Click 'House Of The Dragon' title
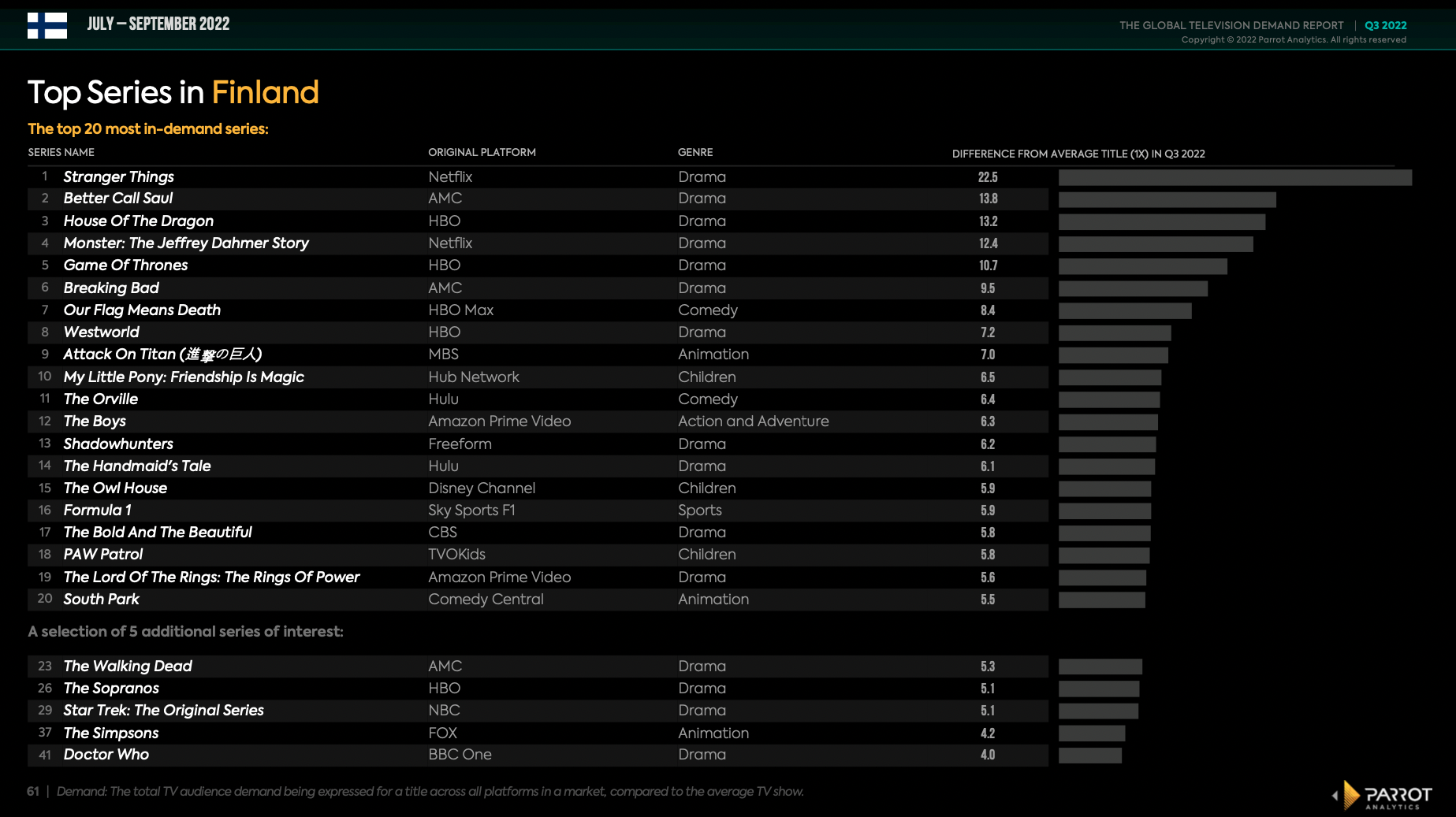This screenshot has width=1456, height=817. click(138, 221)
